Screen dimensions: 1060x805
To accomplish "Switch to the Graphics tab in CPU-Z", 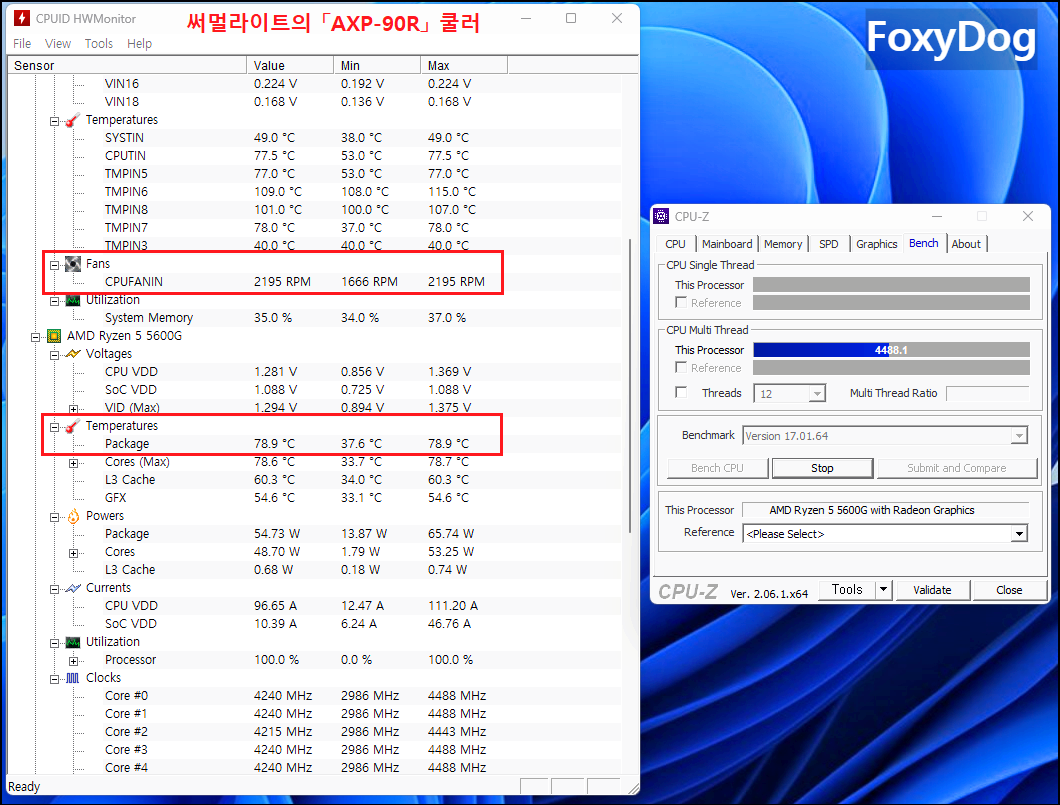I will coord(876,244).
